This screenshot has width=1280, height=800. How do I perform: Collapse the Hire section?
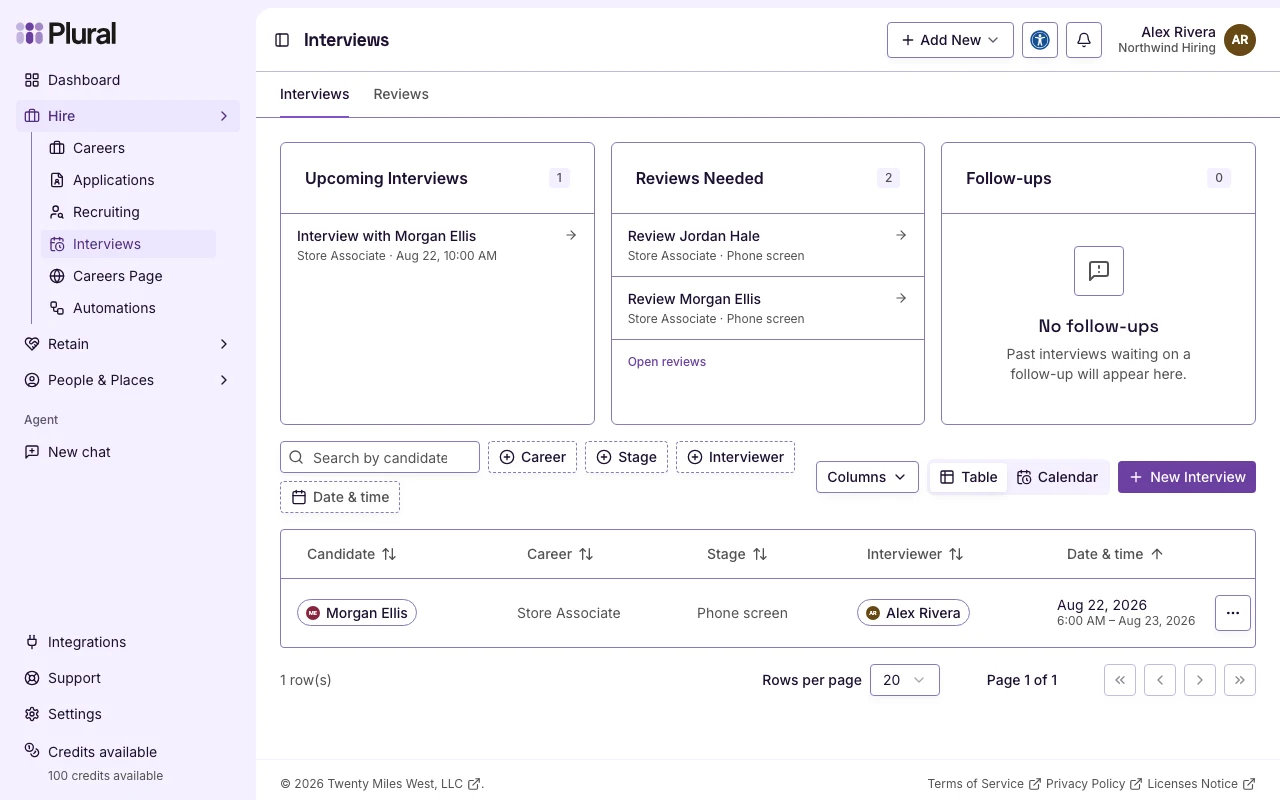click(x=128, y=116)
